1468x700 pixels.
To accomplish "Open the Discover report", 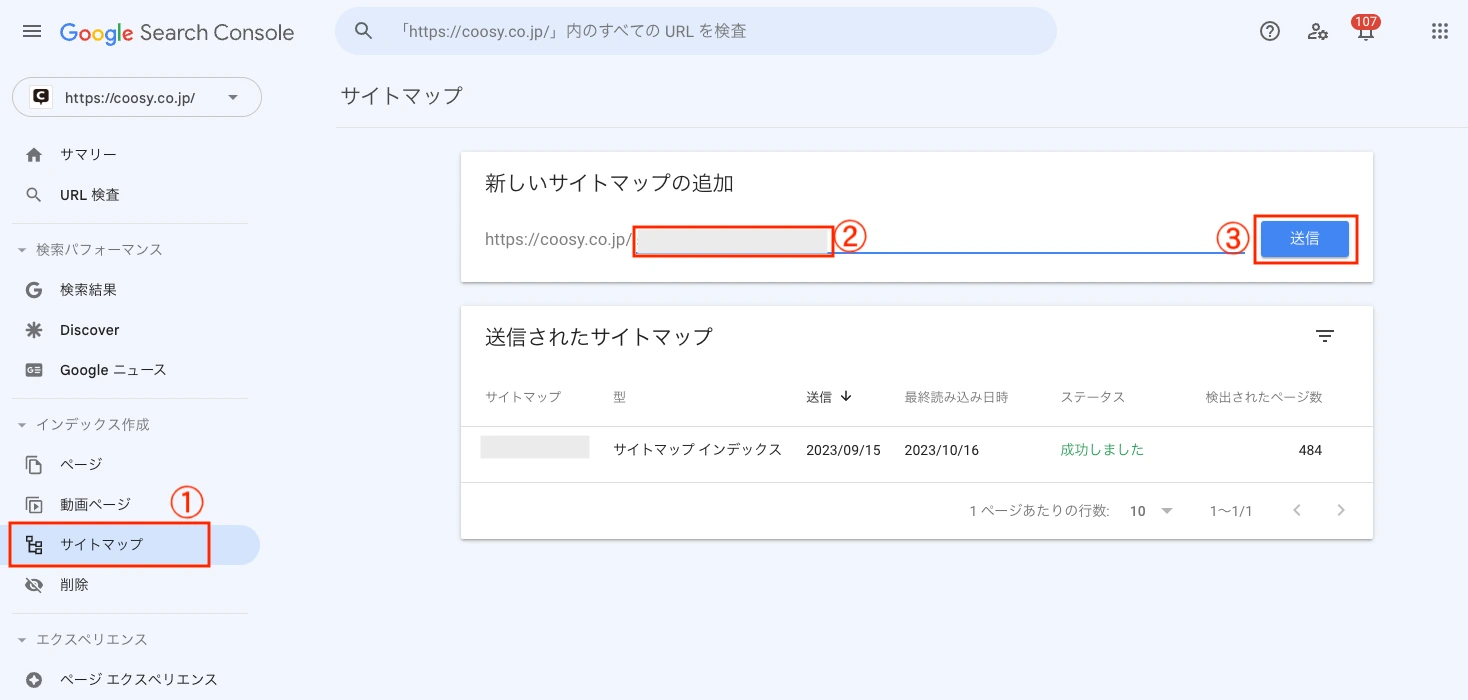I will click(x=130, y=330).
